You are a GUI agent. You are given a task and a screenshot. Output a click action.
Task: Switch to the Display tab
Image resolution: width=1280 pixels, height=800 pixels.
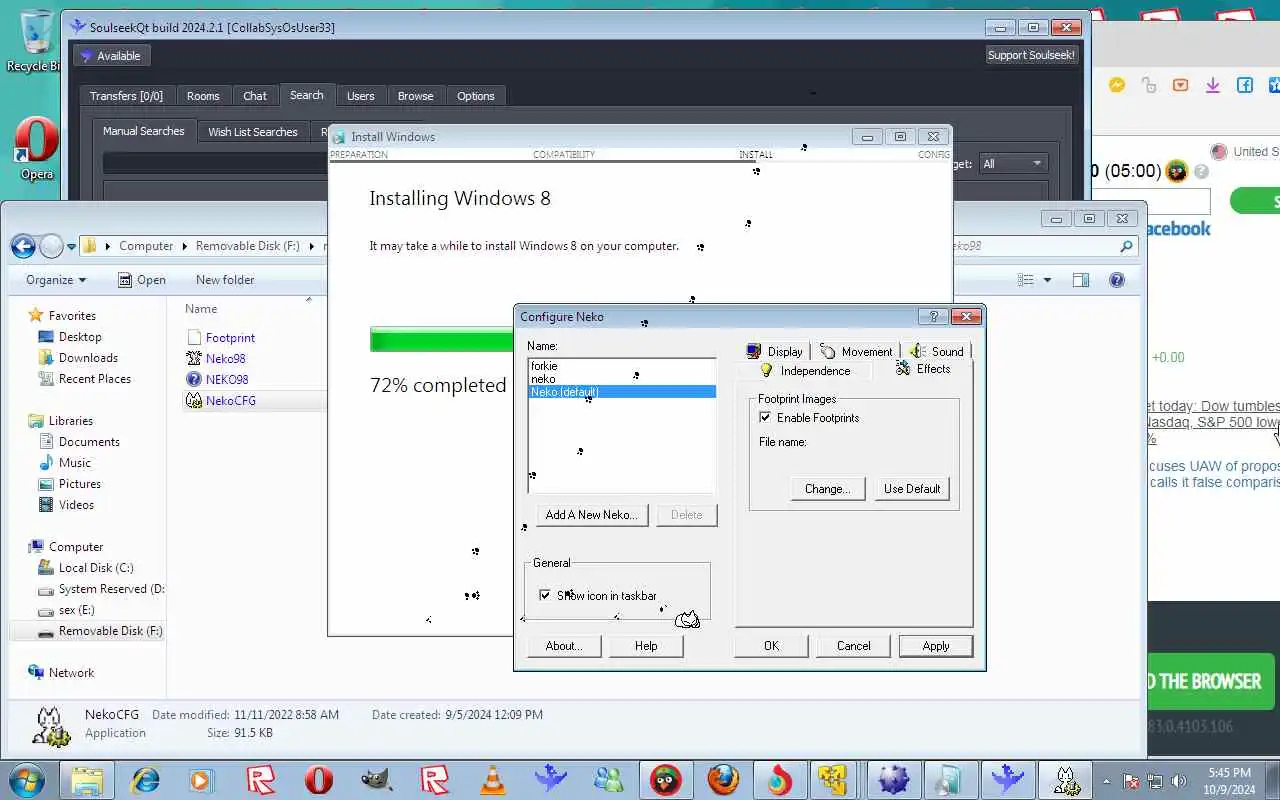click(774, 351)
